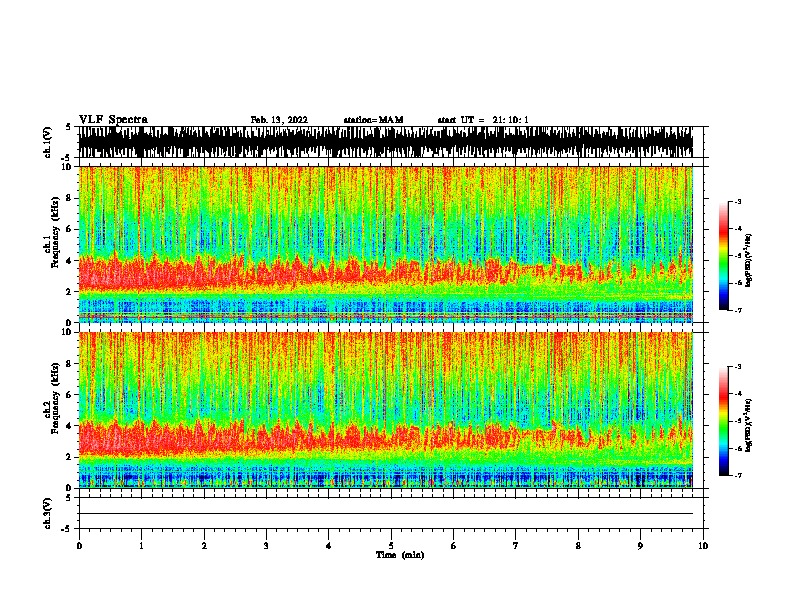Screen dimensions: 792x612
Task: Click the "-7" label on ch.2 colorbar
Action: (737, 475)
